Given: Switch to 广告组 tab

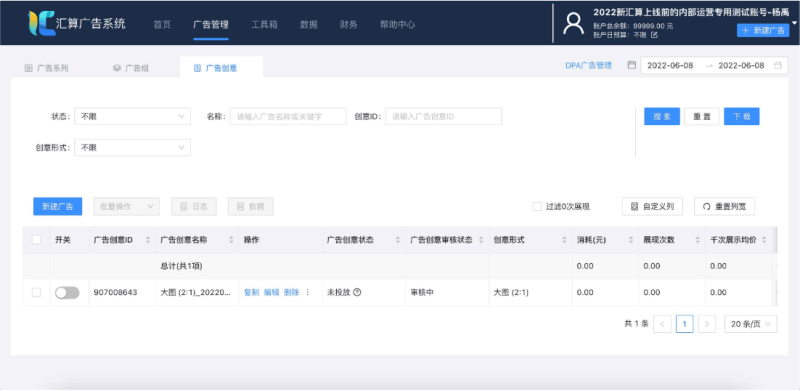Looking at the screenshot, I should [x=131, y=68].
